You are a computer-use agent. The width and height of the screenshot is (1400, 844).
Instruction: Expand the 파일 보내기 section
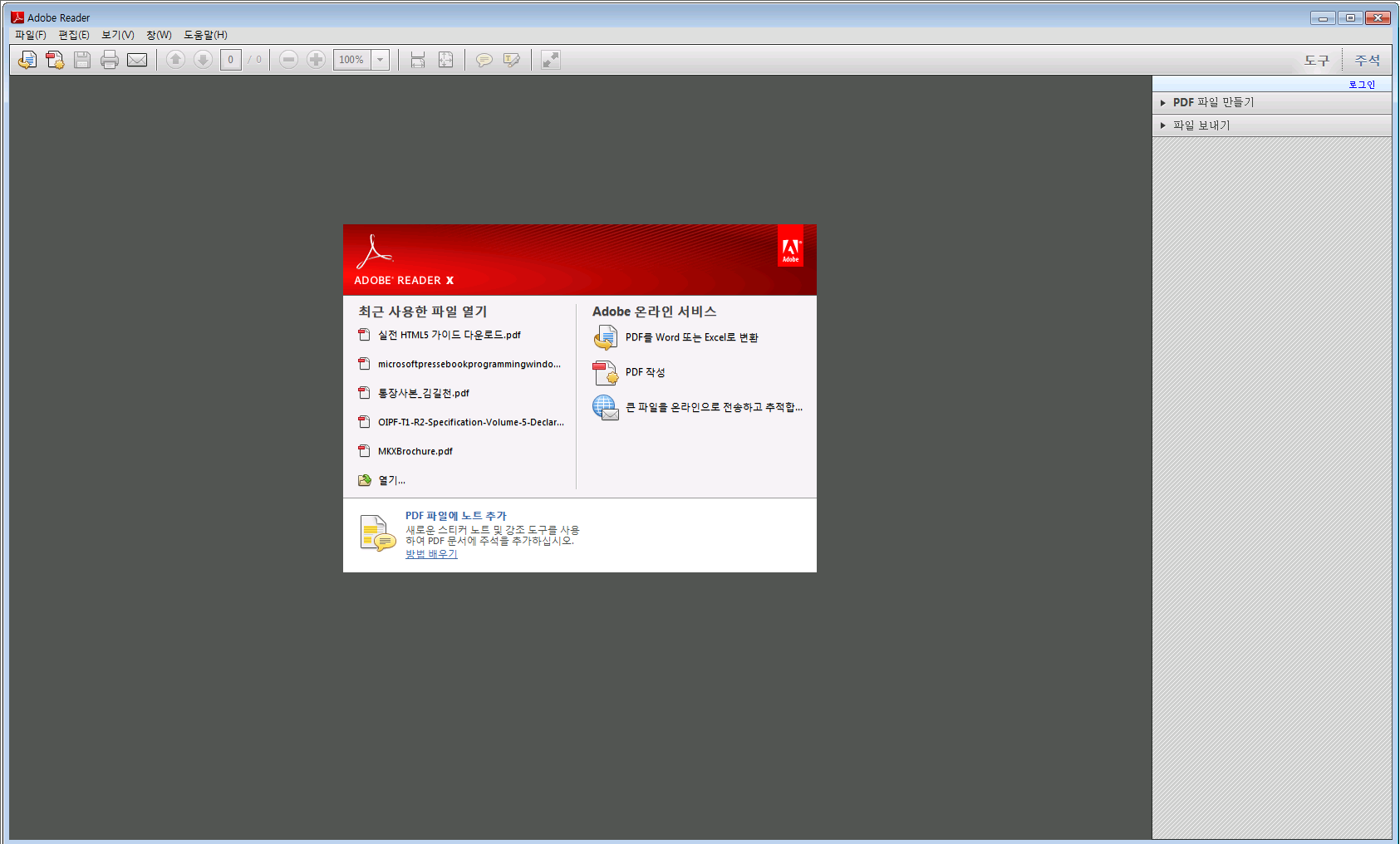click(x=1272, y=125)
